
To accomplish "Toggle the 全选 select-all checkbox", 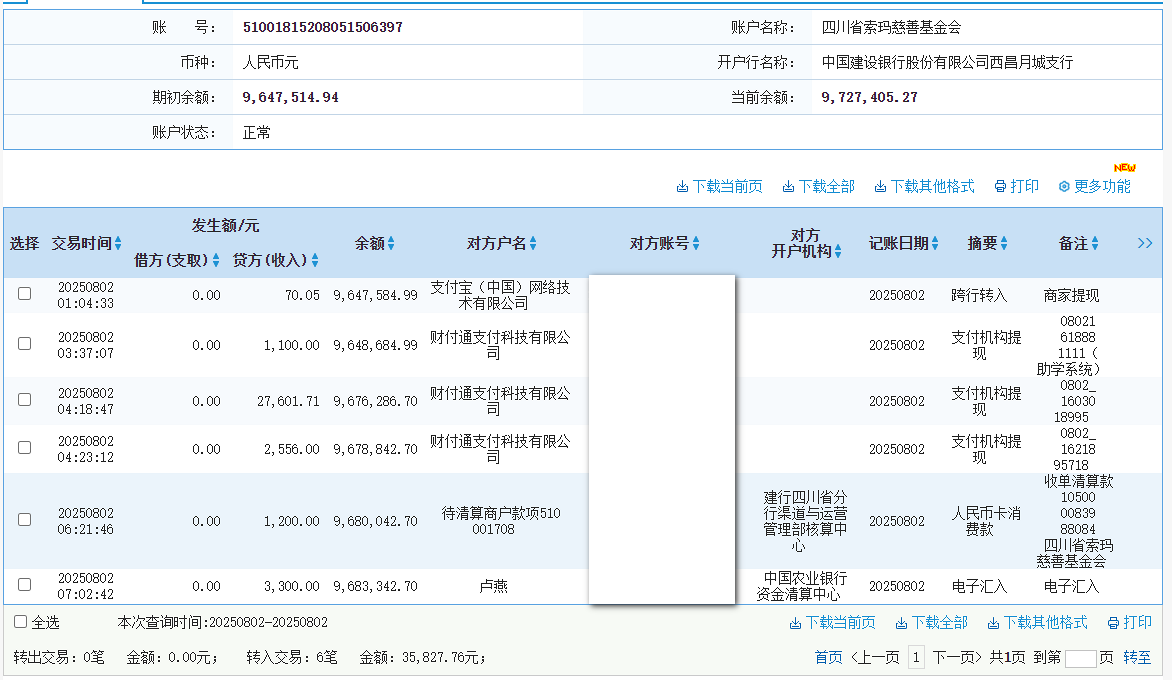I will click(21, 622).
